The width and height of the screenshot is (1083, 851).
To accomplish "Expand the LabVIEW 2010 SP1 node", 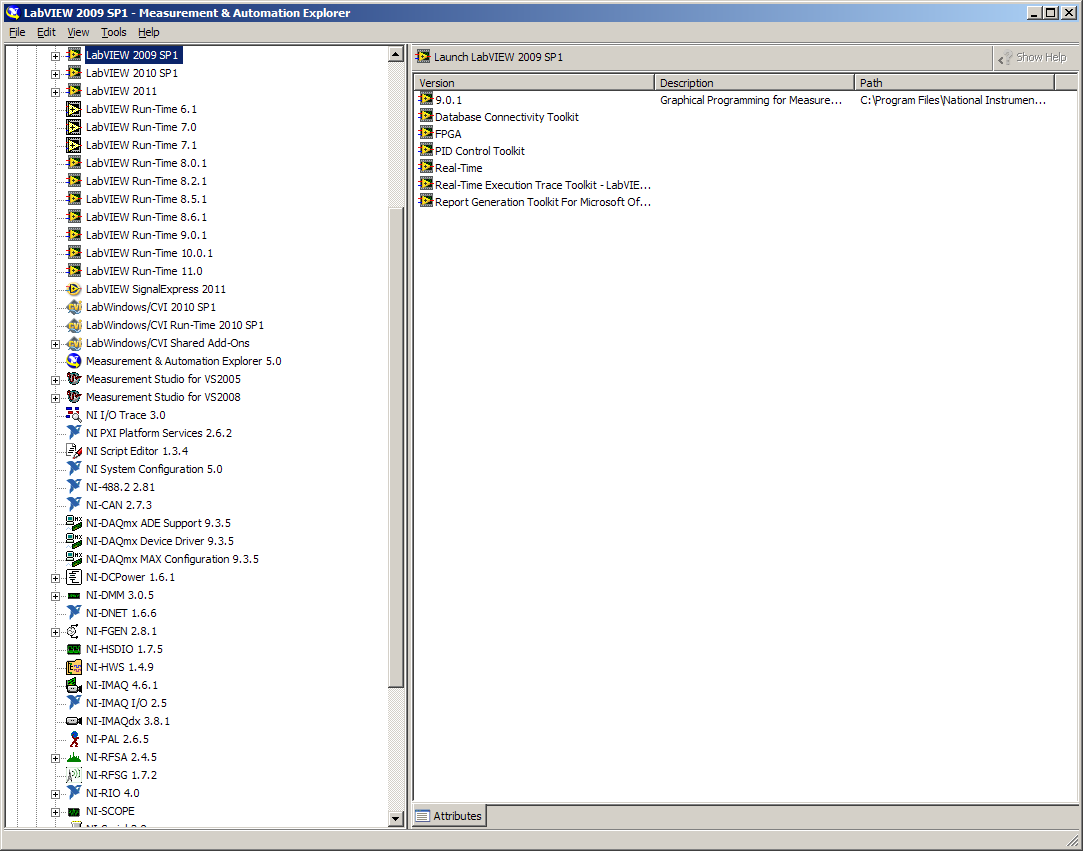I will pos(55,74).
